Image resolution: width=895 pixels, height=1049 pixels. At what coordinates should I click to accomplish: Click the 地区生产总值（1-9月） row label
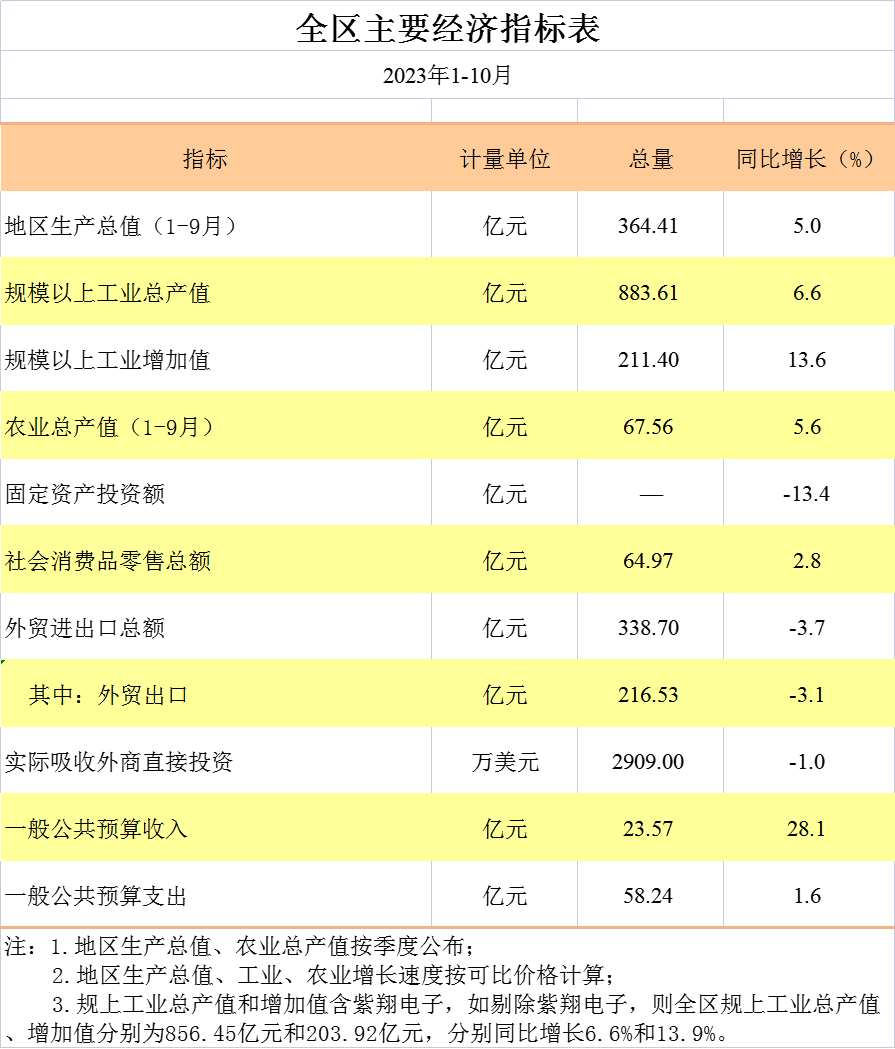tap(122, 226)
